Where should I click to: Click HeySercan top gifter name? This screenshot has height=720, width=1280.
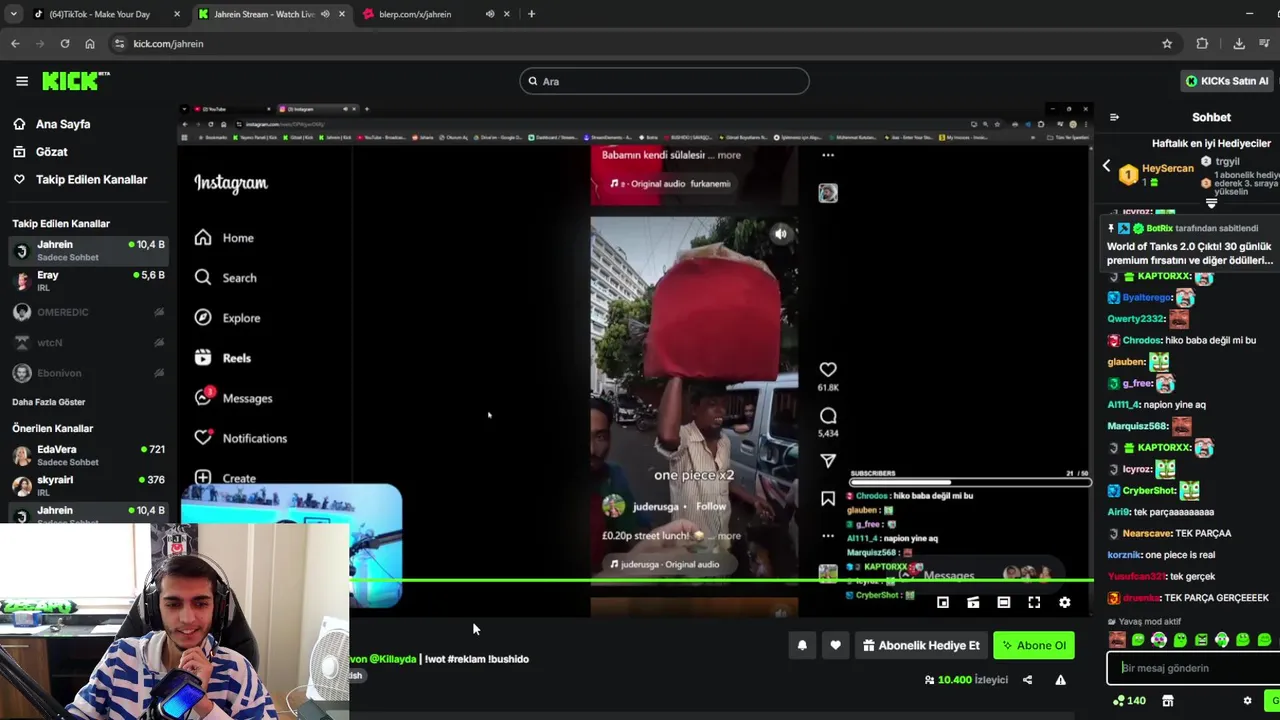(x=1168, y=169)
